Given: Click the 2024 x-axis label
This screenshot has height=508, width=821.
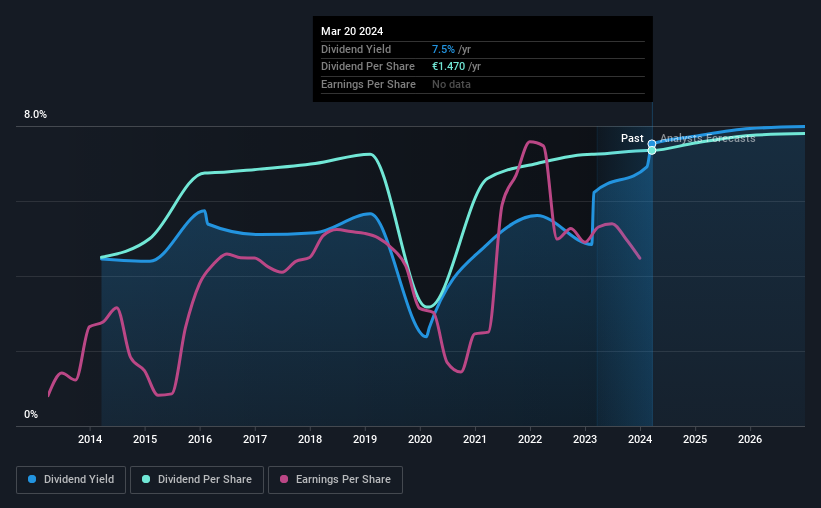Looking at the screenshot, I should [640, 439].
